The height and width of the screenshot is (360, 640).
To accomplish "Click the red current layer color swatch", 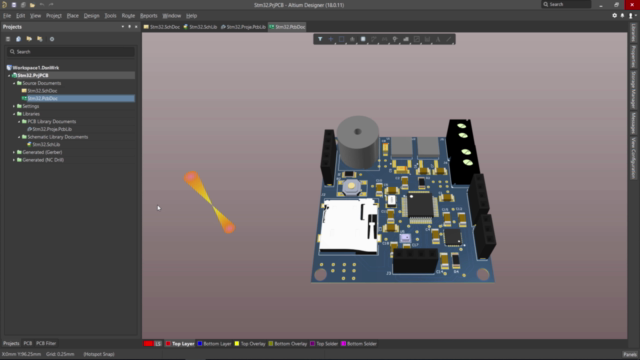I will (149, 344).
